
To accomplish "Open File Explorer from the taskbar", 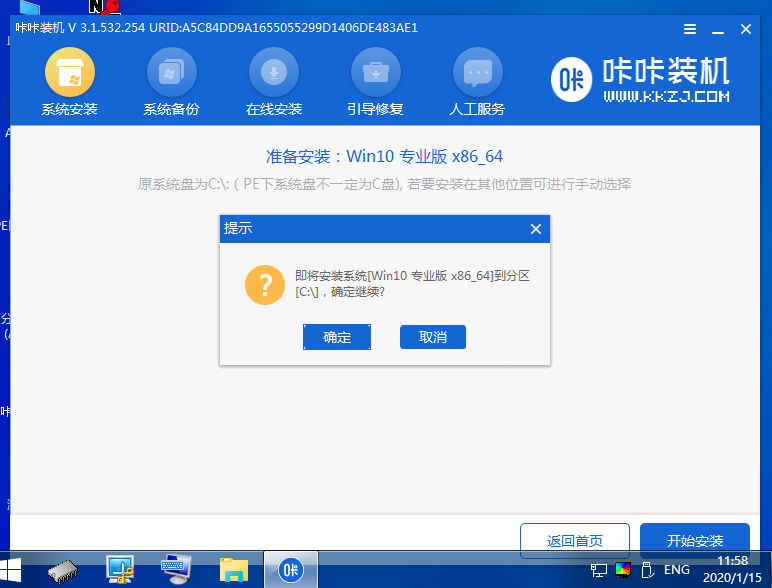I will (234, 570).
